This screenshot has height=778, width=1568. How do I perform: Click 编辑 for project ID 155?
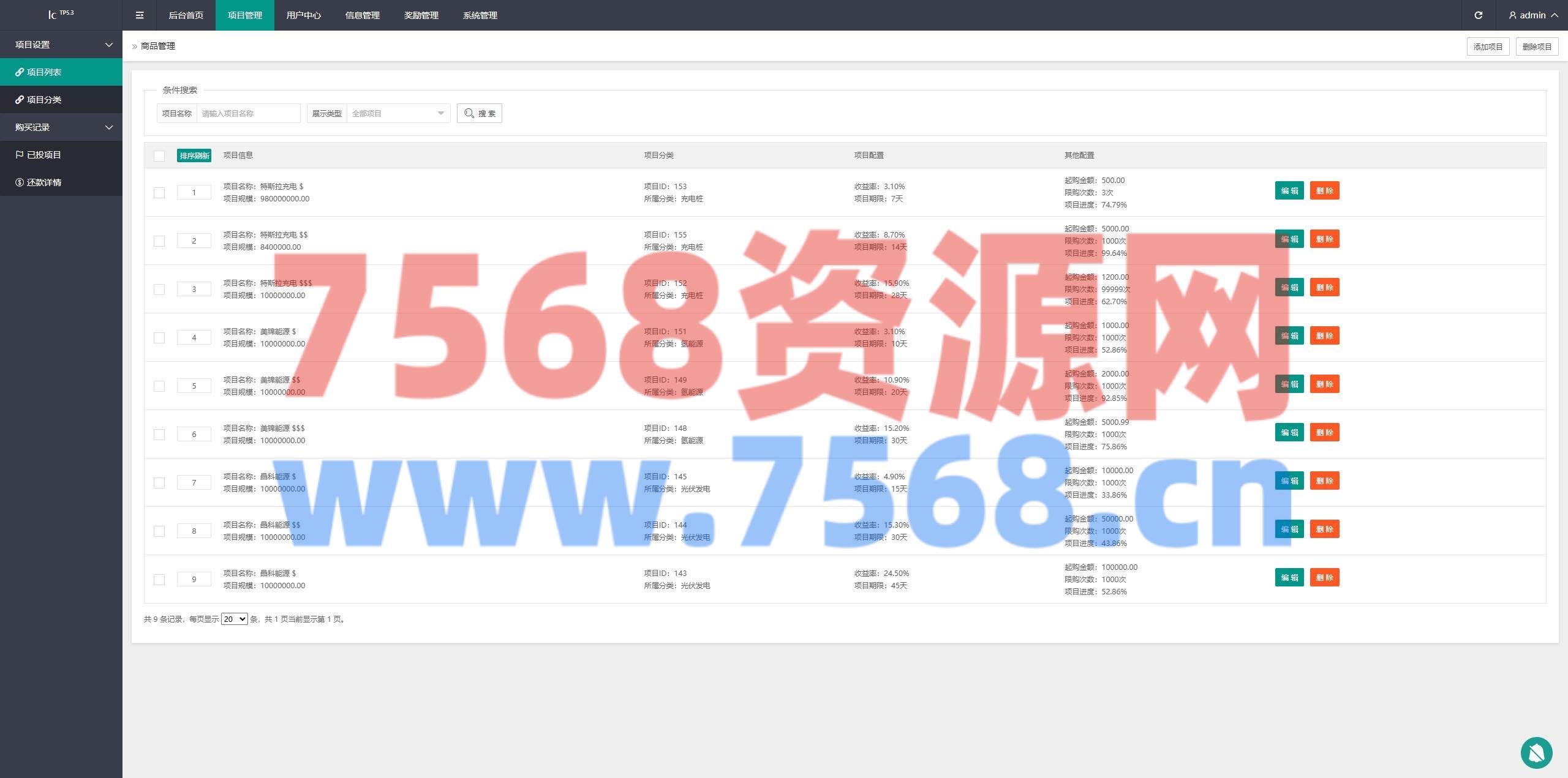point(1289,239)
